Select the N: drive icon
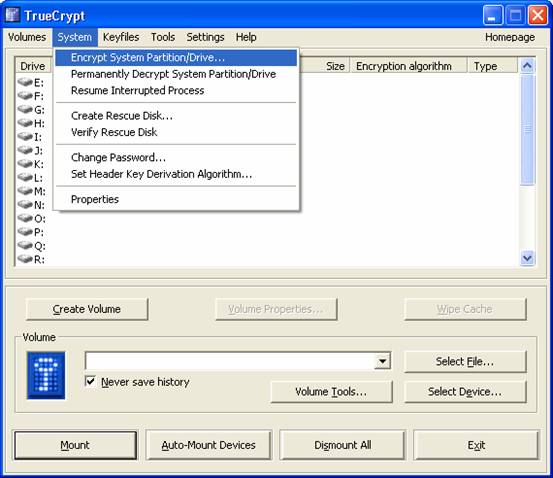The height and width of the screenshot is (478, 553). (x=25, y=205)
